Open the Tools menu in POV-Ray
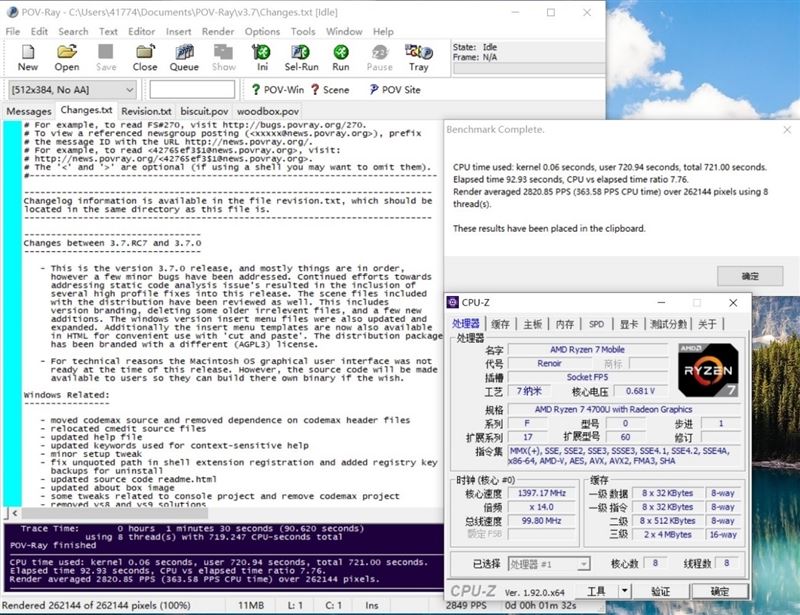The height and width of the screenshot is (615, 800). click(303, 32)
